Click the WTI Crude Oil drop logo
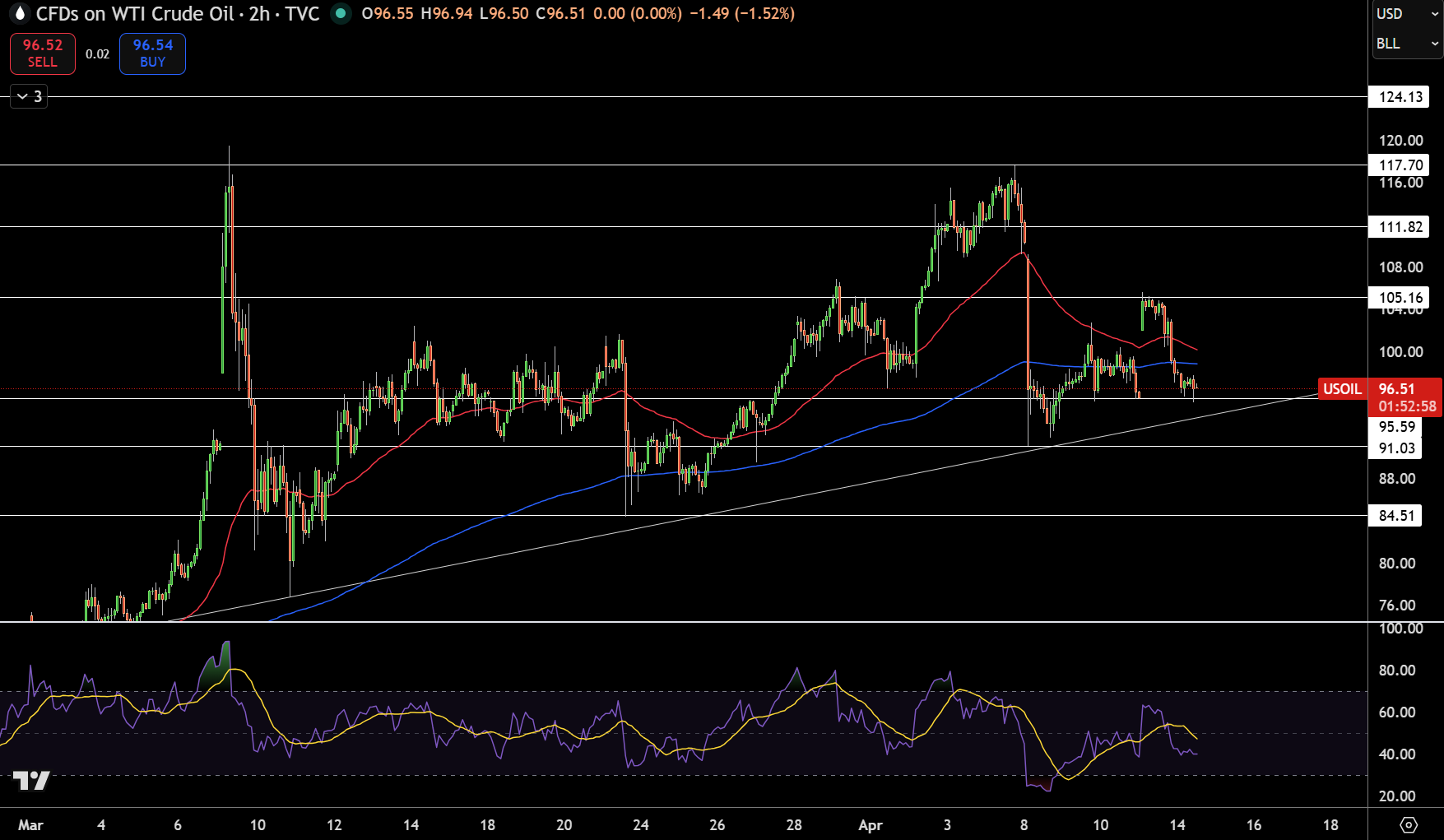The width and height of the screenshot is (1444, 840). pos(20,14)
